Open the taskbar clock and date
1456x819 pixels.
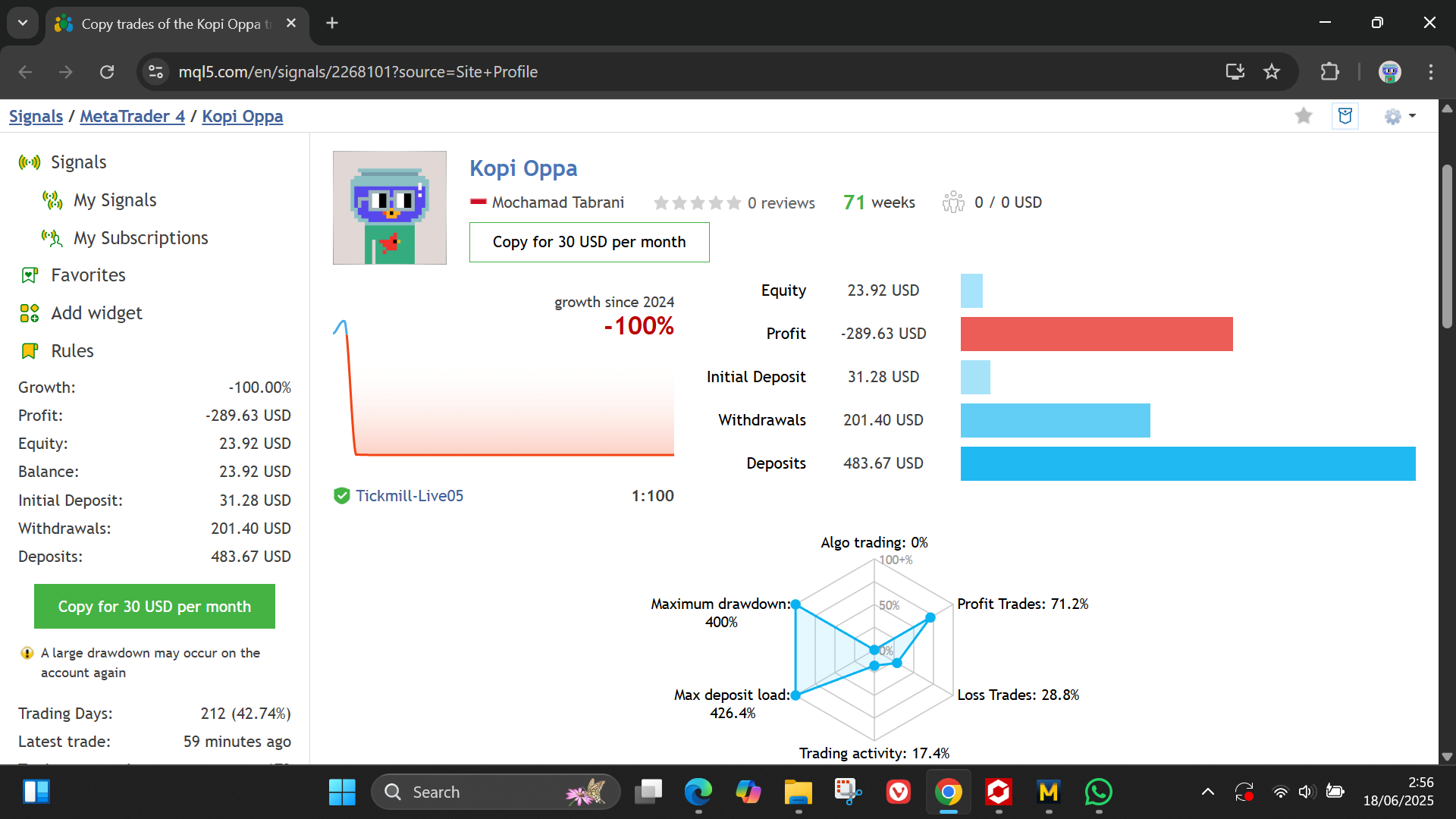[x=1398, y=792]
